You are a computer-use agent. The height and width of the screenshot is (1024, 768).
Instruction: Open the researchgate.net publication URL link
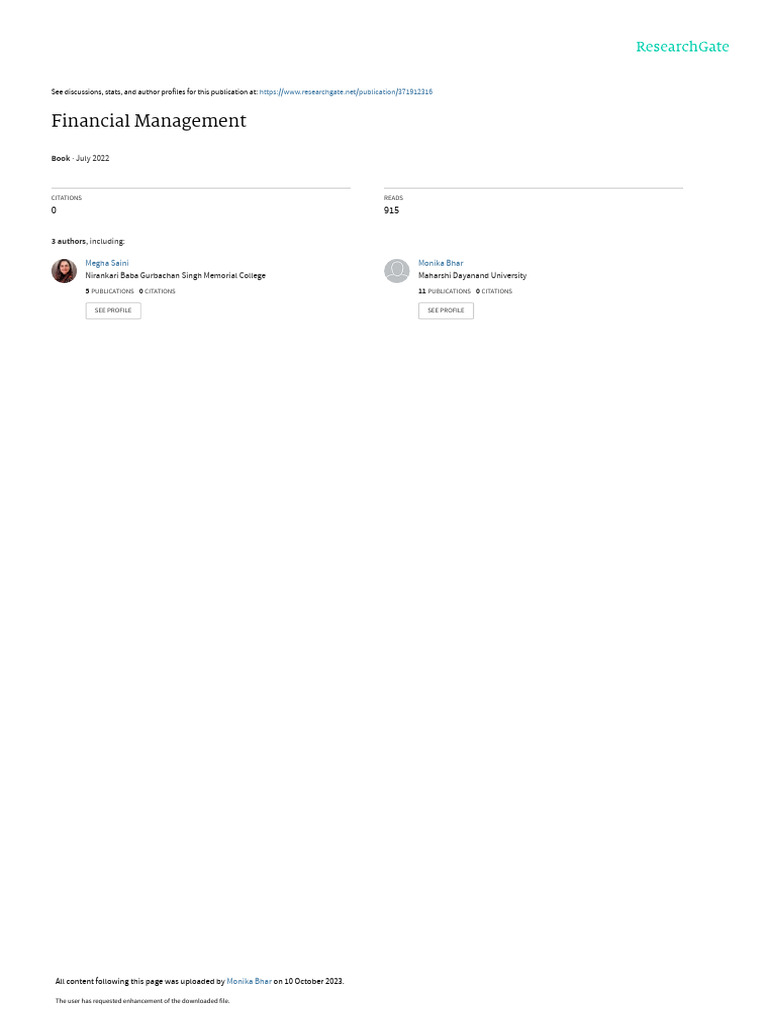pyautogui.click(x=346, y=92)
